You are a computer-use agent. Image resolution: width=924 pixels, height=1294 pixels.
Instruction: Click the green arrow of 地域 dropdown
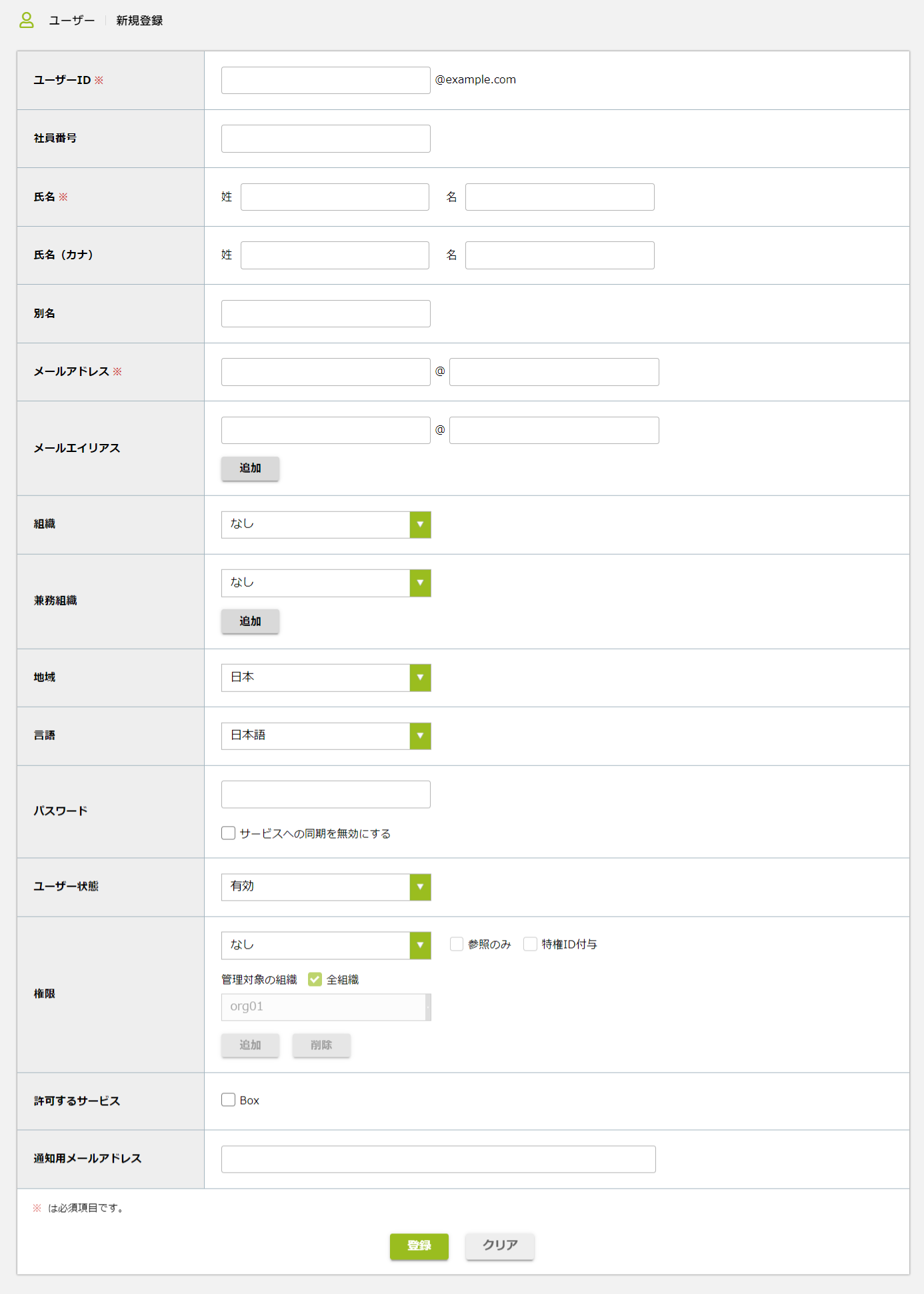click(420, 678)
